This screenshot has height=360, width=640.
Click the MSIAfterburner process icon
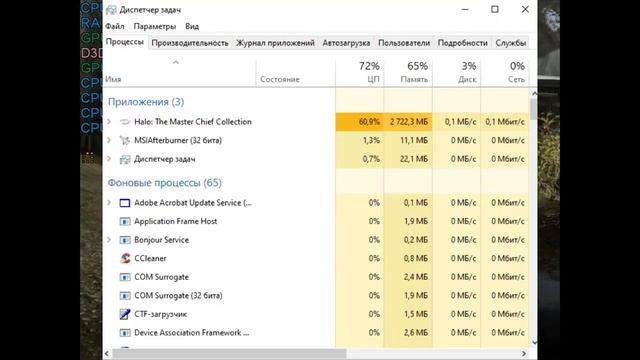125,140
